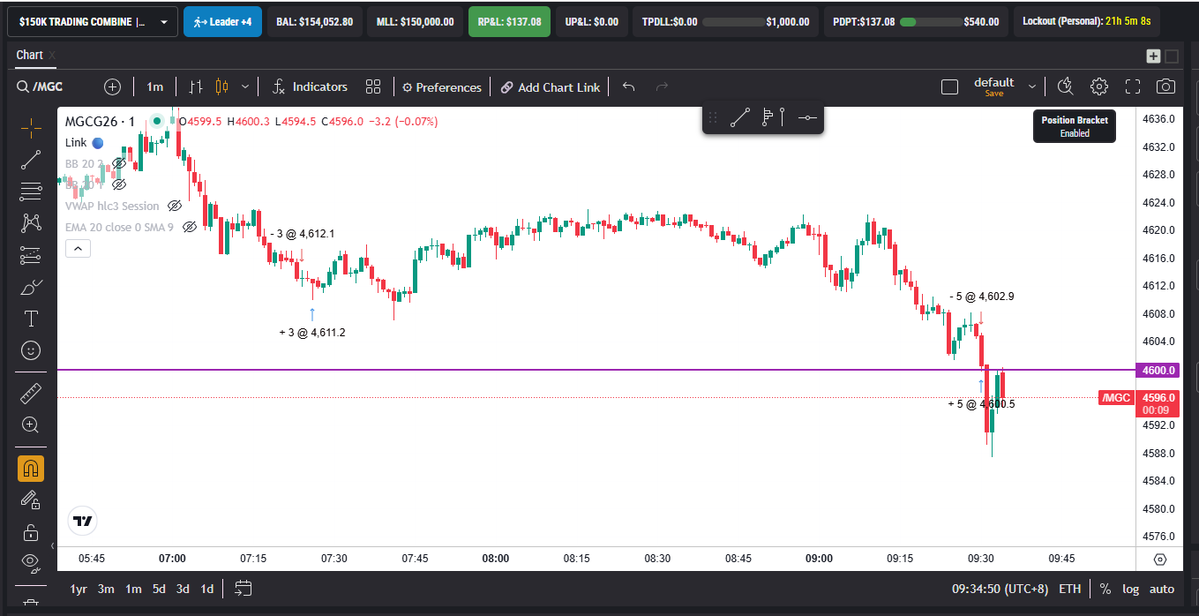Image resolution: width=1199 pixels, height=616 pixels.
Task: Open chart settings gear
Action: coord(1100,86)
